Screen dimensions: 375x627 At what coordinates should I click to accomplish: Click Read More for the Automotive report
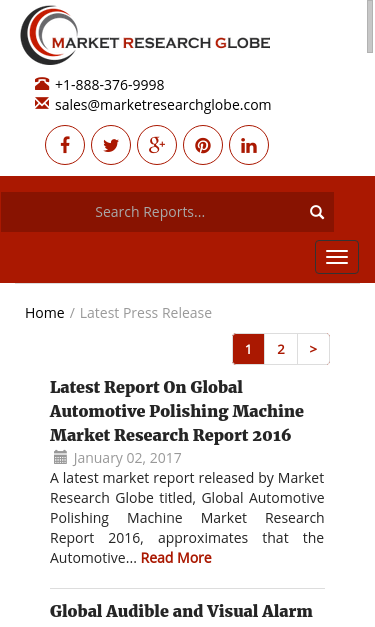point(176,557)
